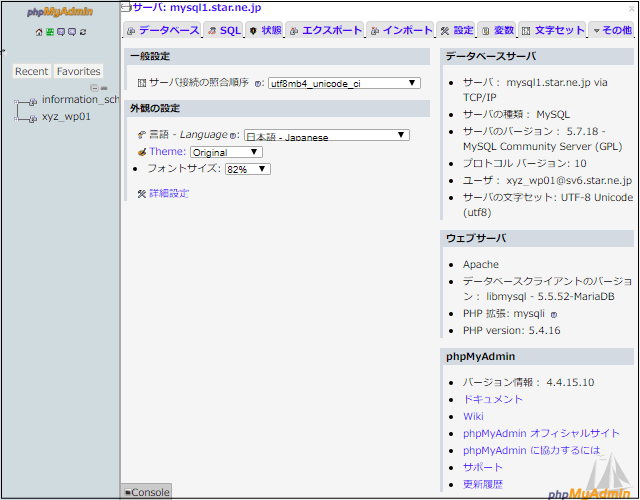Click the help icon after 言語 - Language
640x500 pixels.
tap(233, 136)
